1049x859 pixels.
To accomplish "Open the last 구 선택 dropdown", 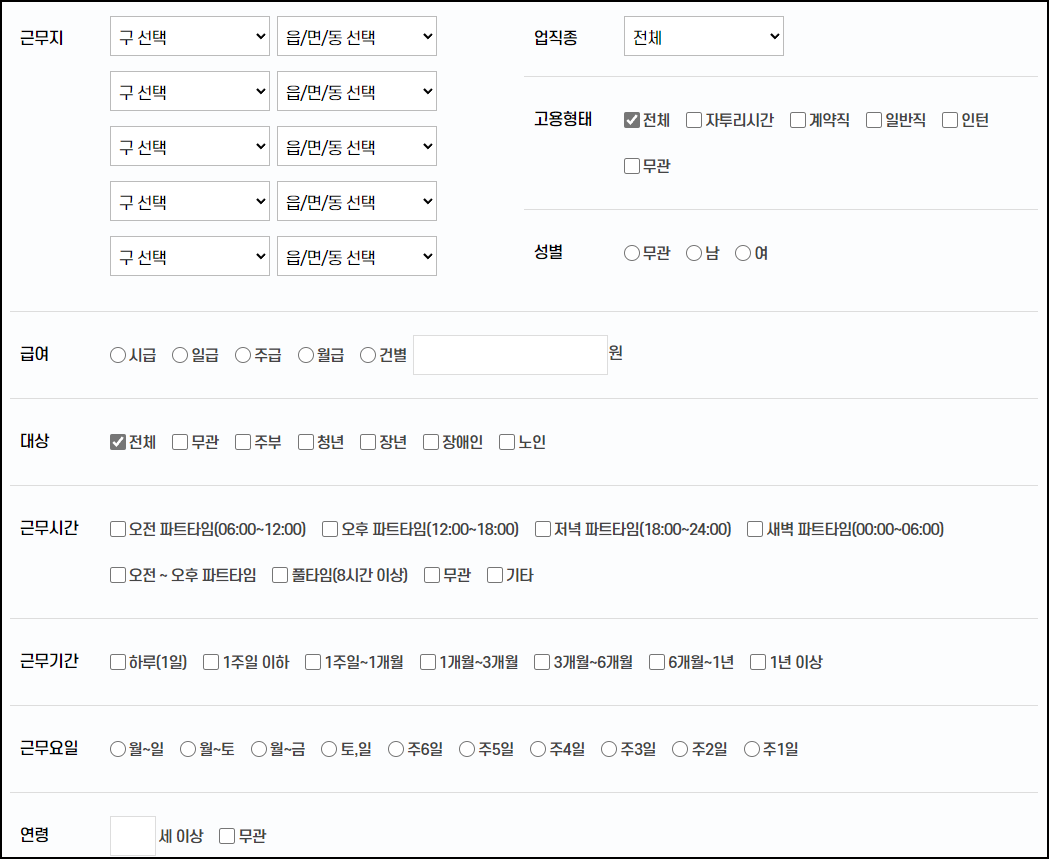I will pos(189,256).
